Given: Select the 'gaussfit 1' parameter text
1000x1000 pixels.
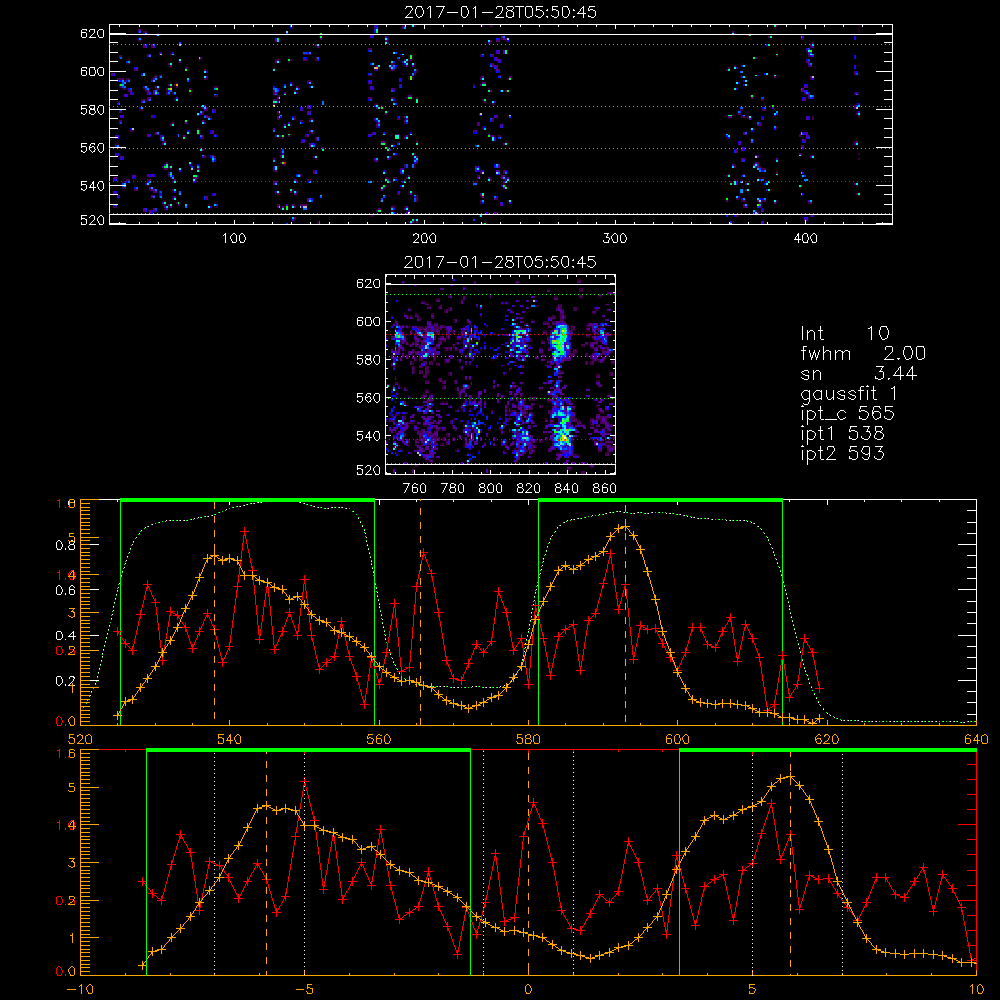Looking at the screenshot, I should tap(849, 393).
